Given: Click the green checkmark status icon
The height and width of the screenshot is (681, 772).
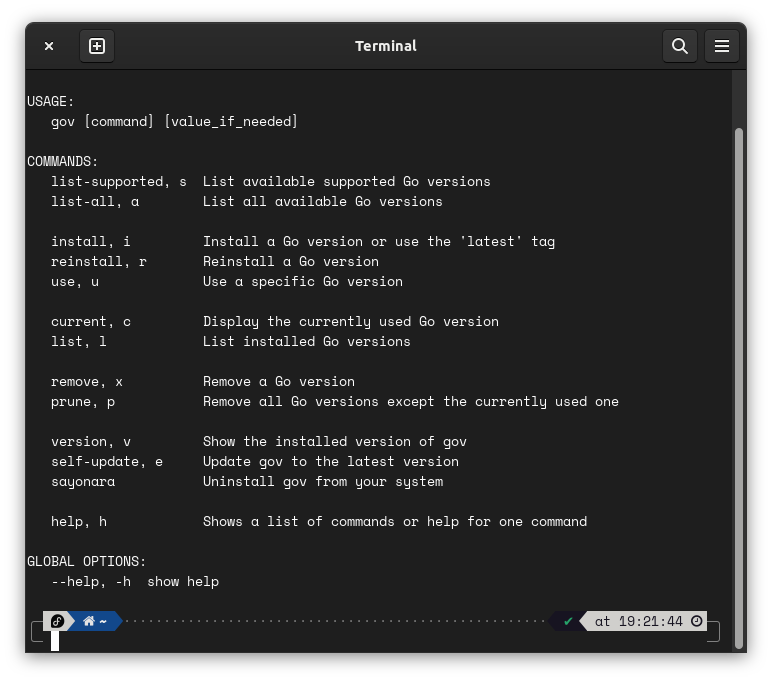Looking at the screenshot, I should click(568, 621).
